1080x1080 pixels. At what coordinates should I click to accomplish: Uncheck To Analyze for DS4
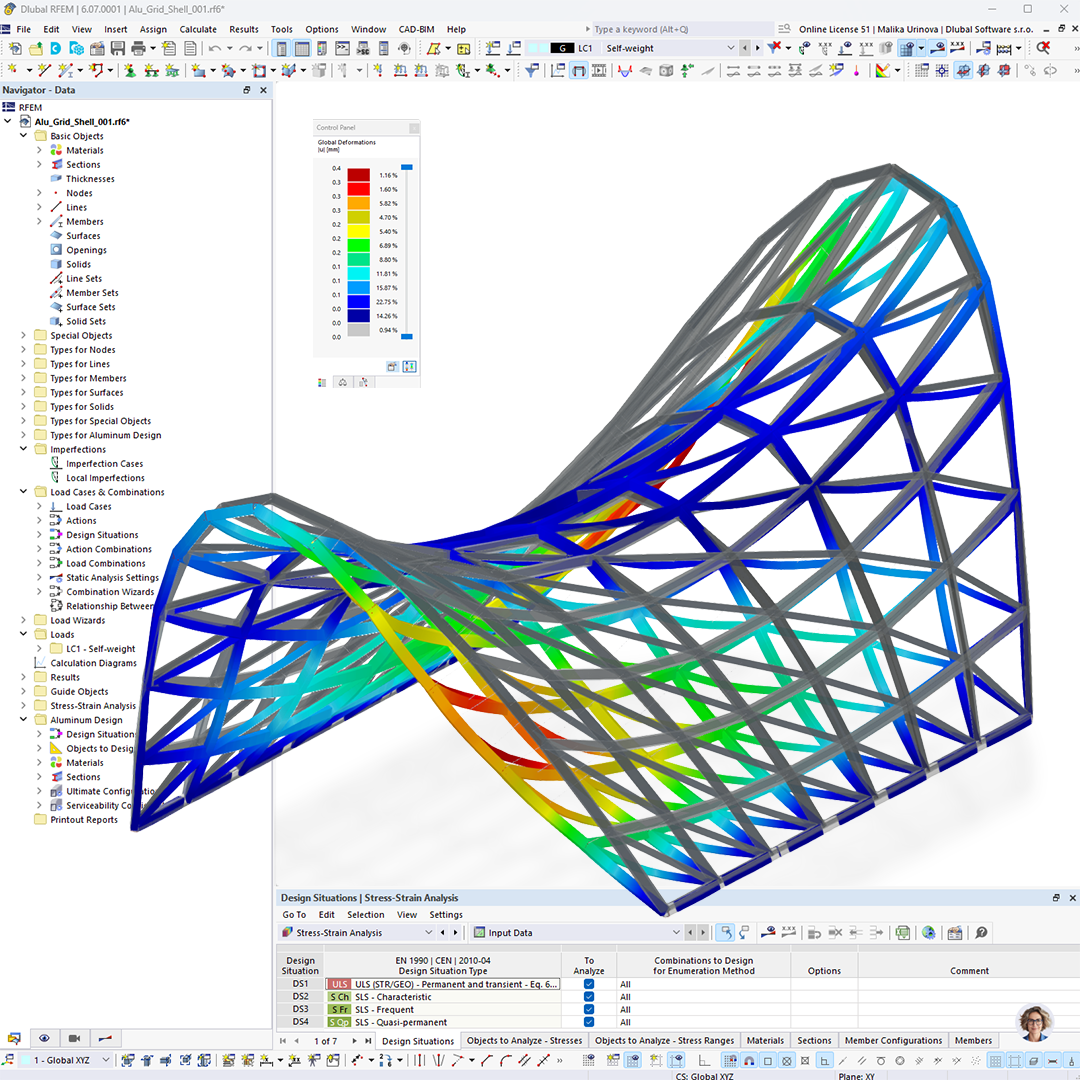click(589, 1022)
